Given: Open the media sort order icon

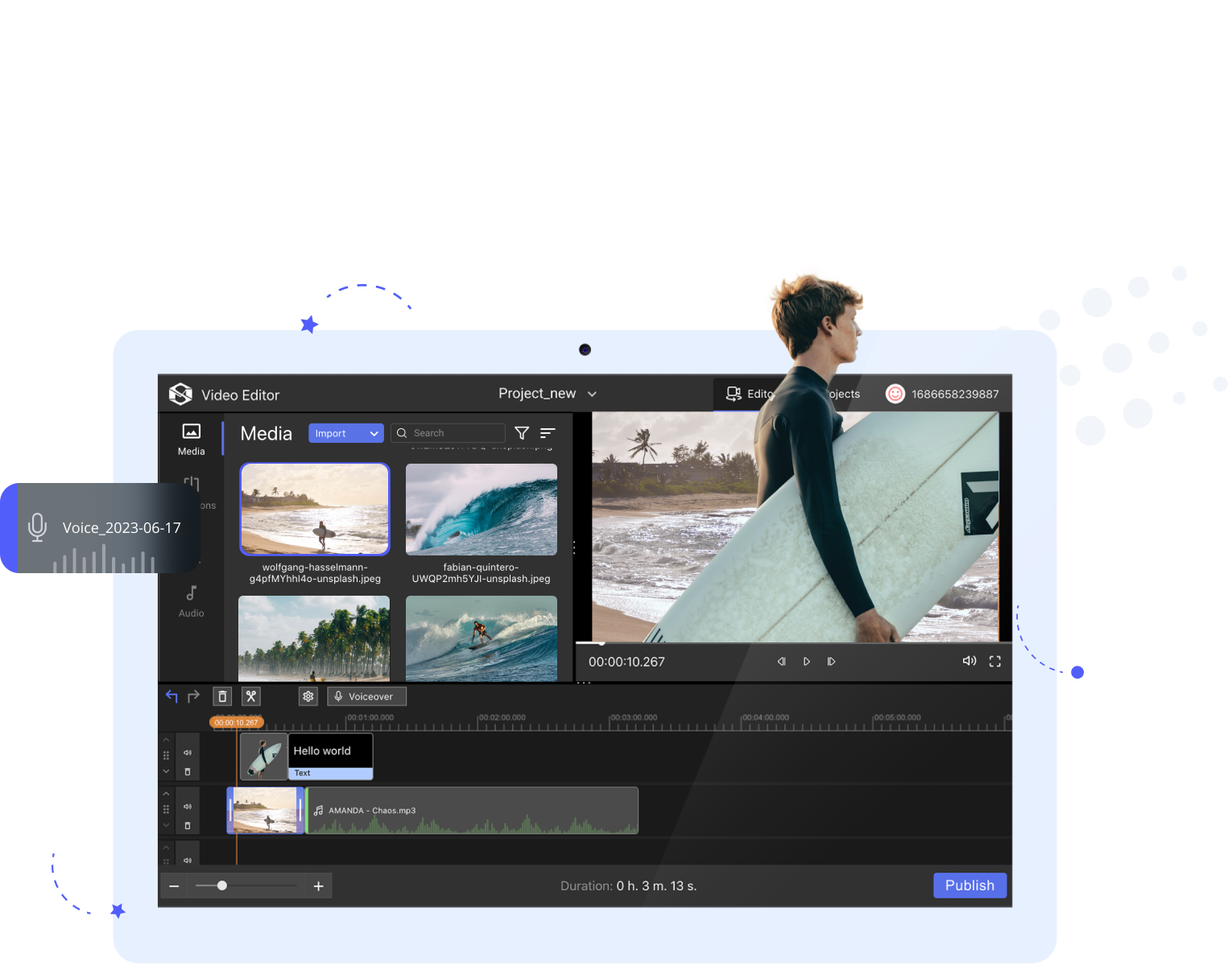Looking at the screenshot, I should coord(548,433).
